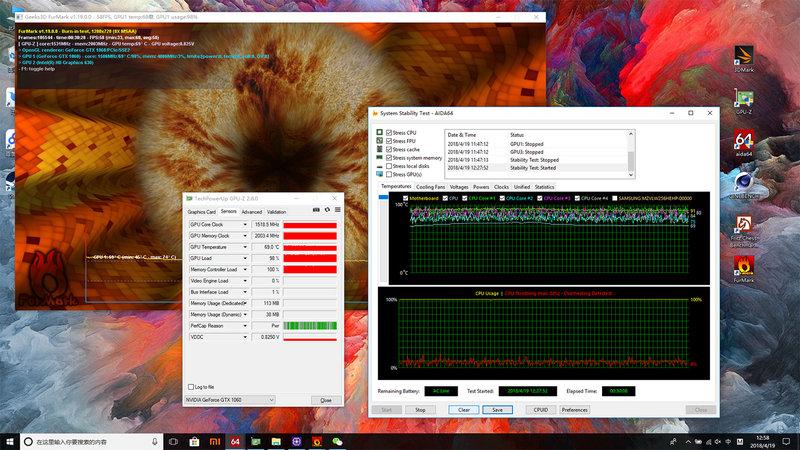Click the CPUID button in AIDA64
800x450 pixels.
pos(541,410)
